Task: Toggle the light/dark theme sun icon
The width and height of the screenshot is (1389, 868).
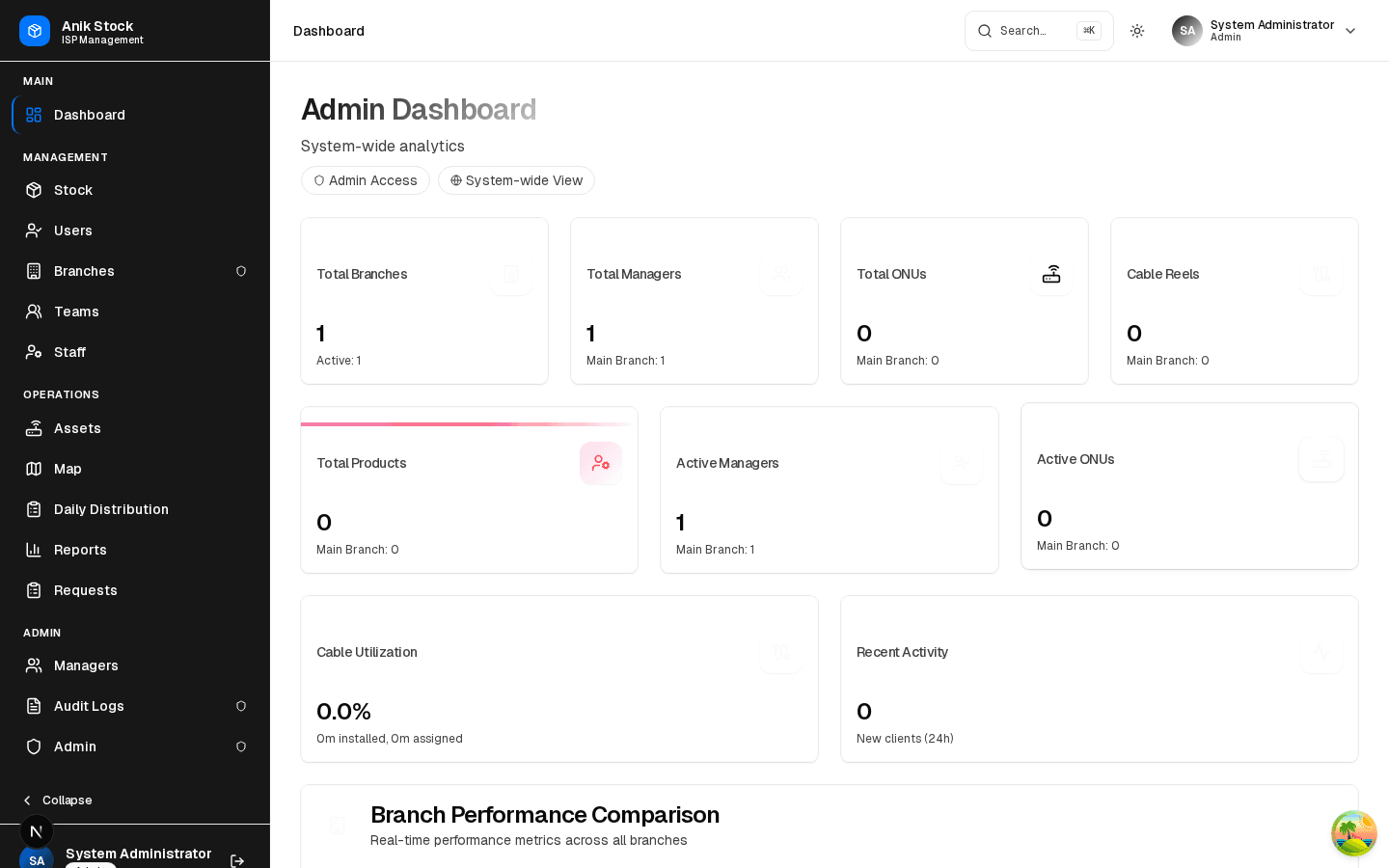Action: point(1137,31)
